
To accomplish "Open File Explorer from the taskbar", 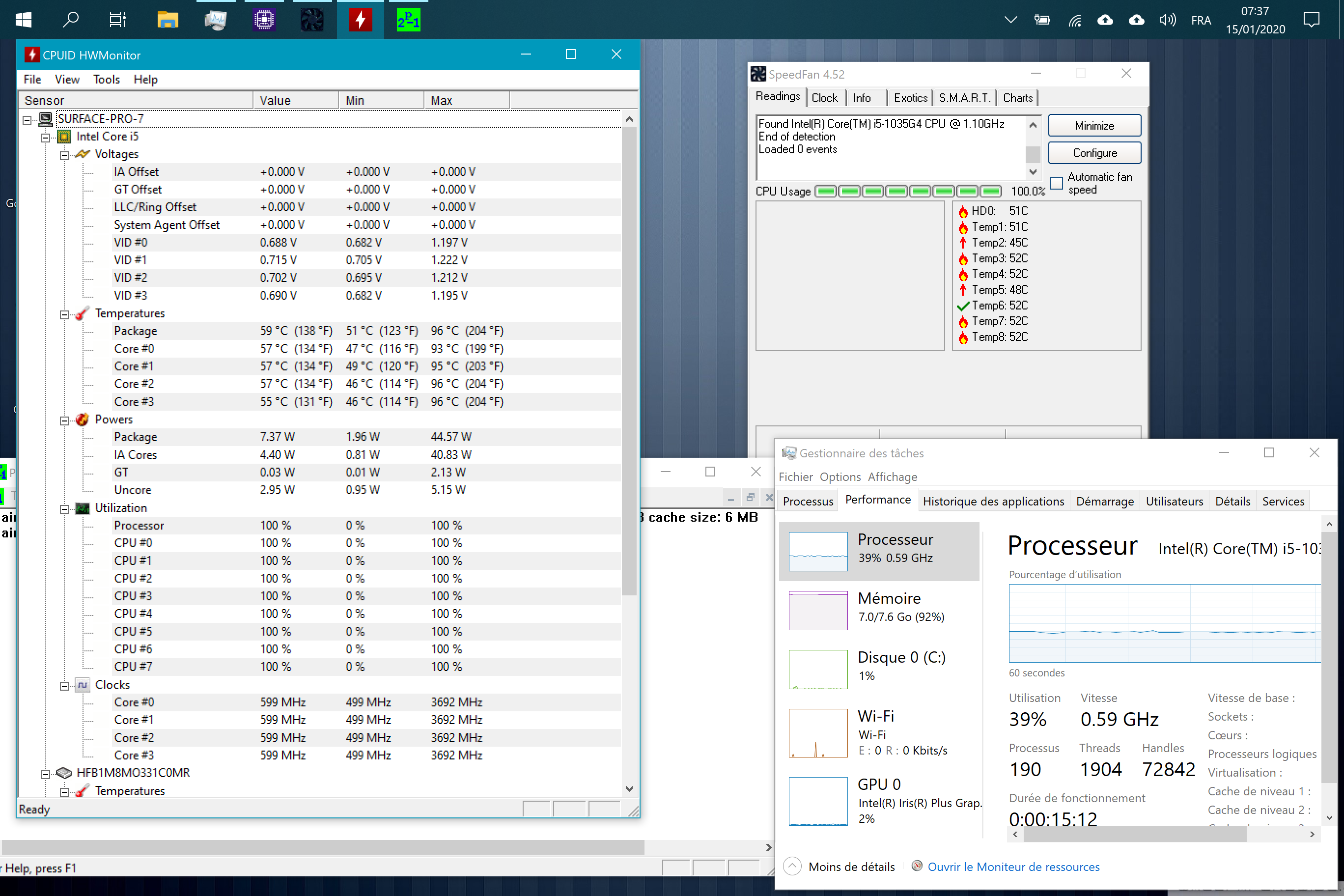I will pyautogui.click(x=168, y=20).
